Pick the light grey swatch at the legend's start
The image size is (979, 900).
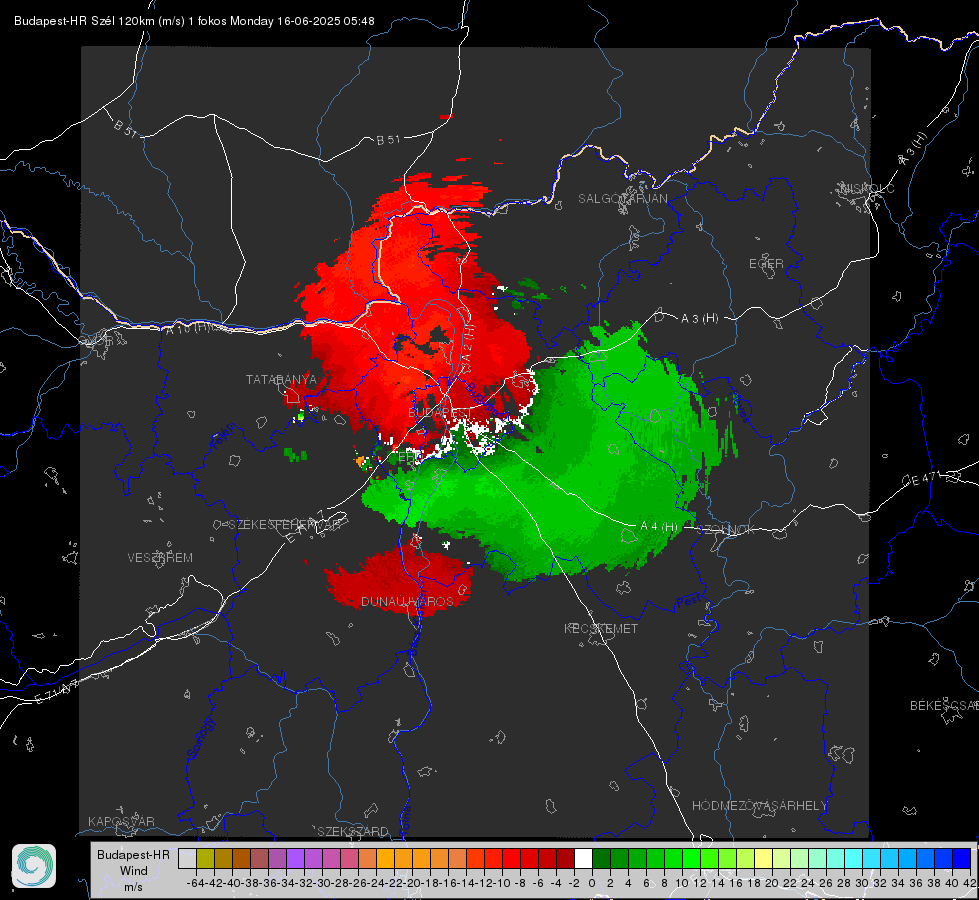(x=187, y=858)
